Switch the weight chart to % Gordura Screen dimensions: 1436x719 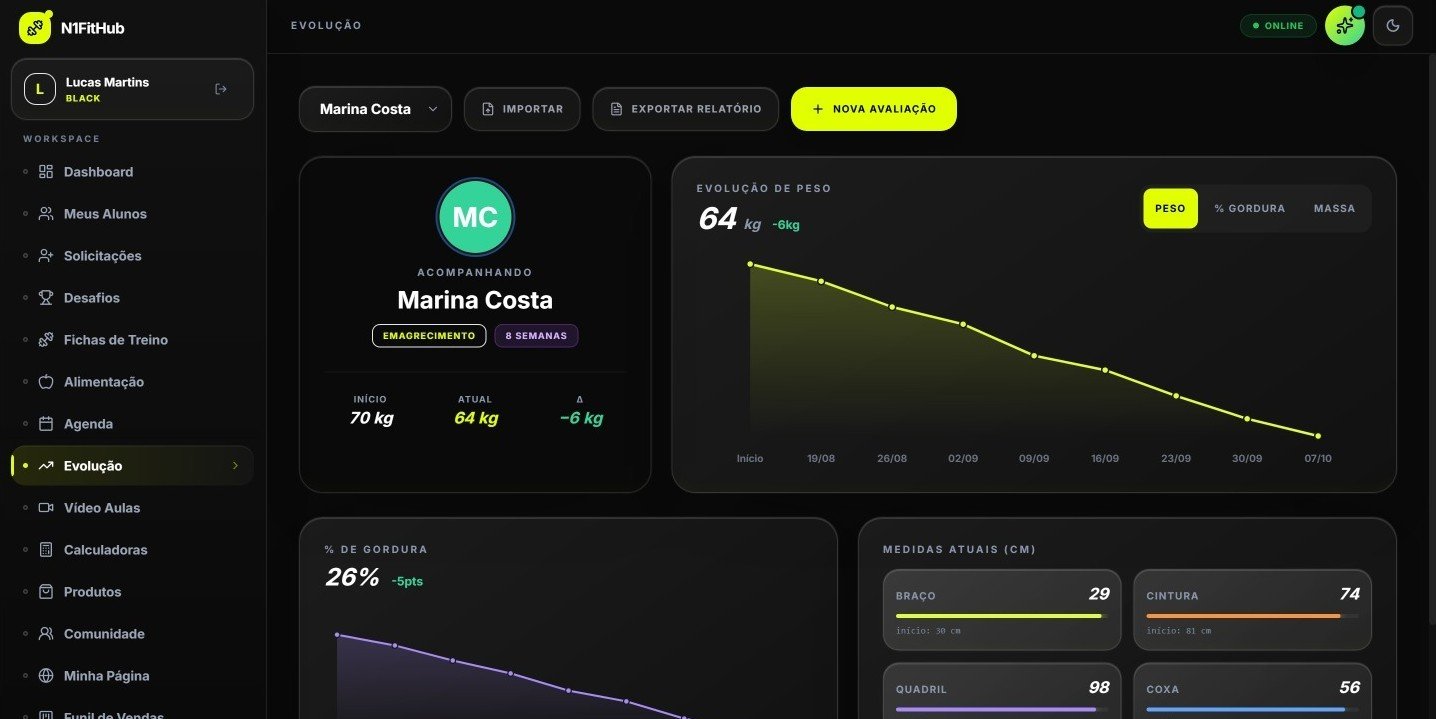(1249, 209)
